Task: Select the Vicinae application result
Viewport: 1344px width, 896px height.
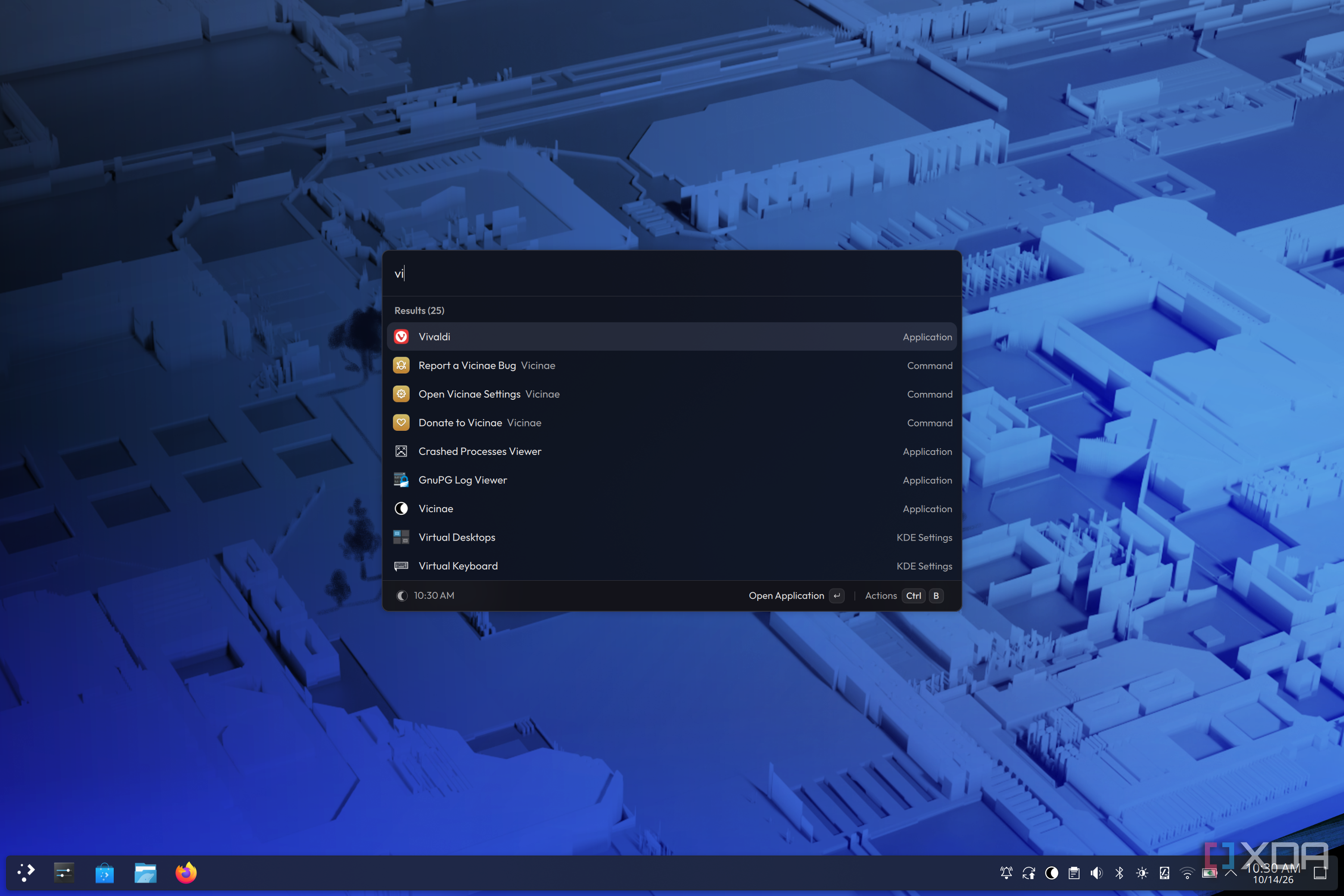Action: [672, 508]
